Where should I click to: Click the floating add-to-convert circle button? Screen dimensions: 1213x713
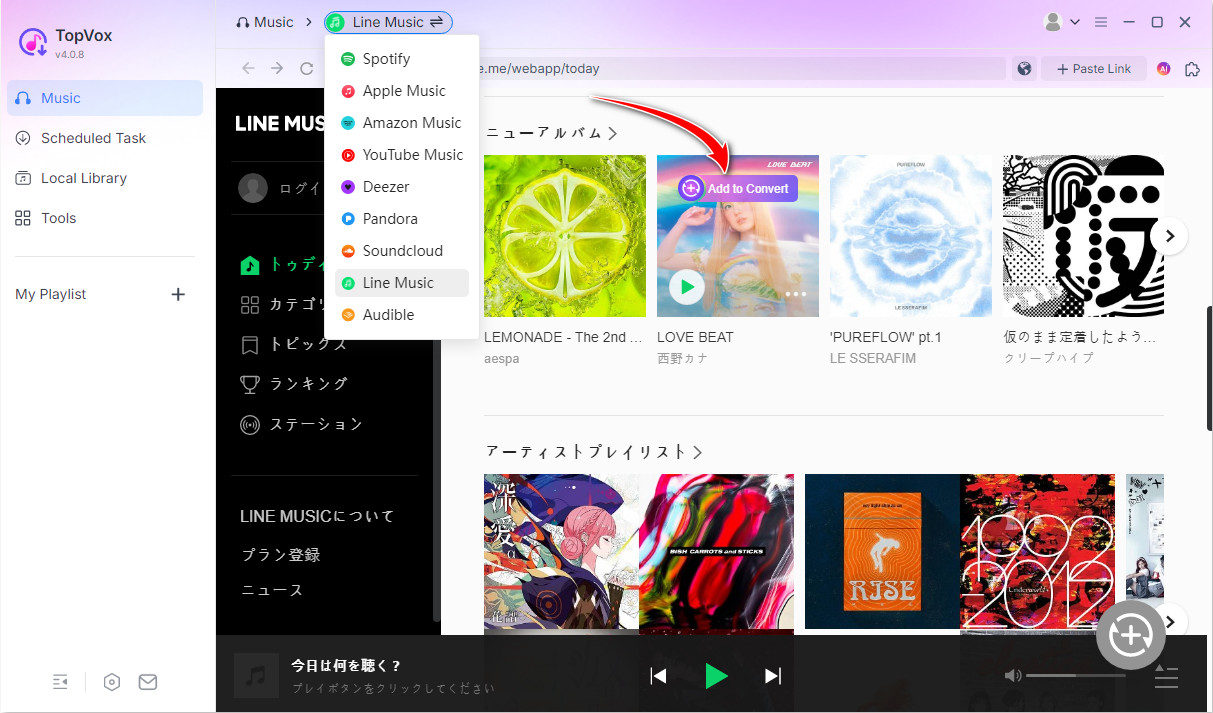click(1131, 634)
